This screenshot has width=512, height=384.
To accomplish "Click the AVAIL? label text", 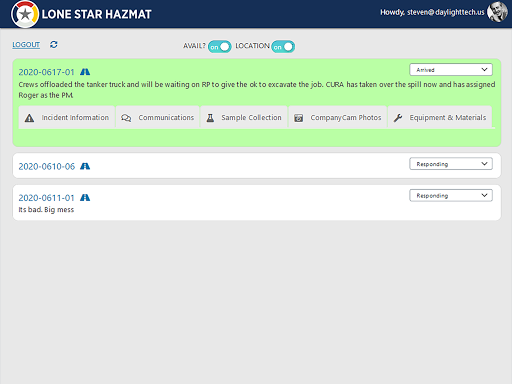I will pos(194,46).
